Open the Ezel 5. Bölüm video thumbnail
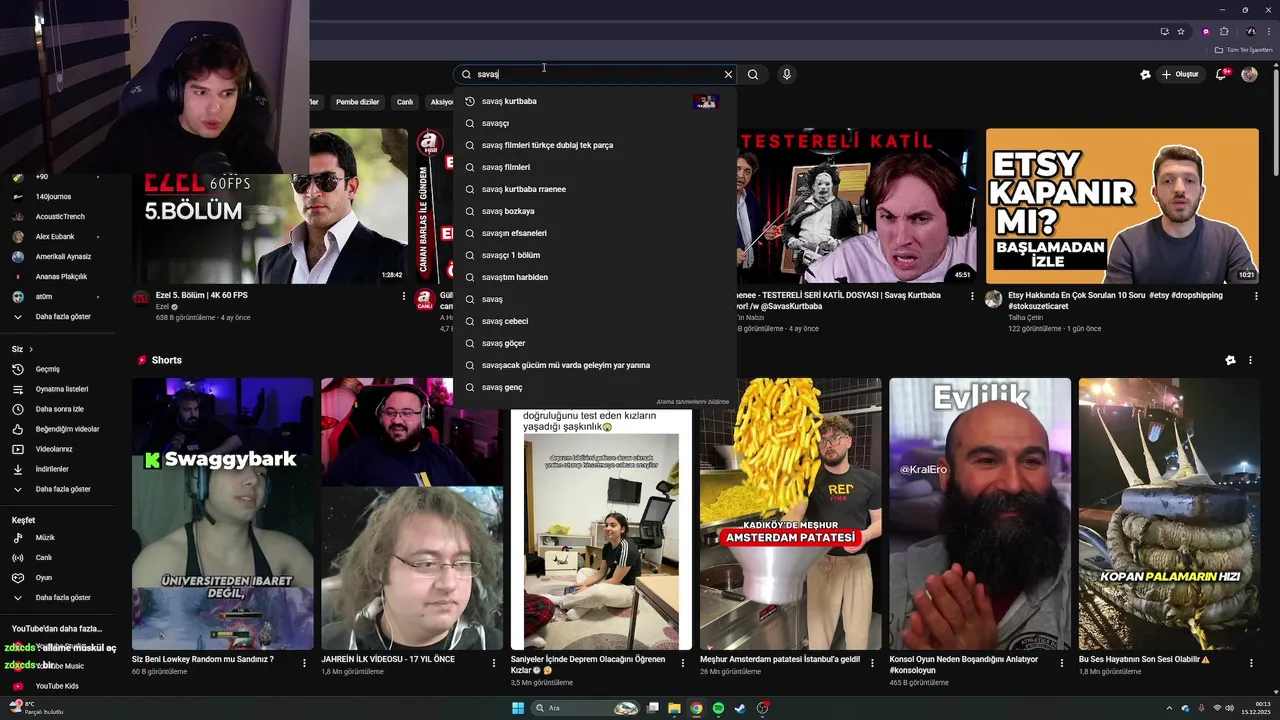Image resolution: width=1280 pixels, height=720 pixels. pyautogui.click(x=270, y=206)
